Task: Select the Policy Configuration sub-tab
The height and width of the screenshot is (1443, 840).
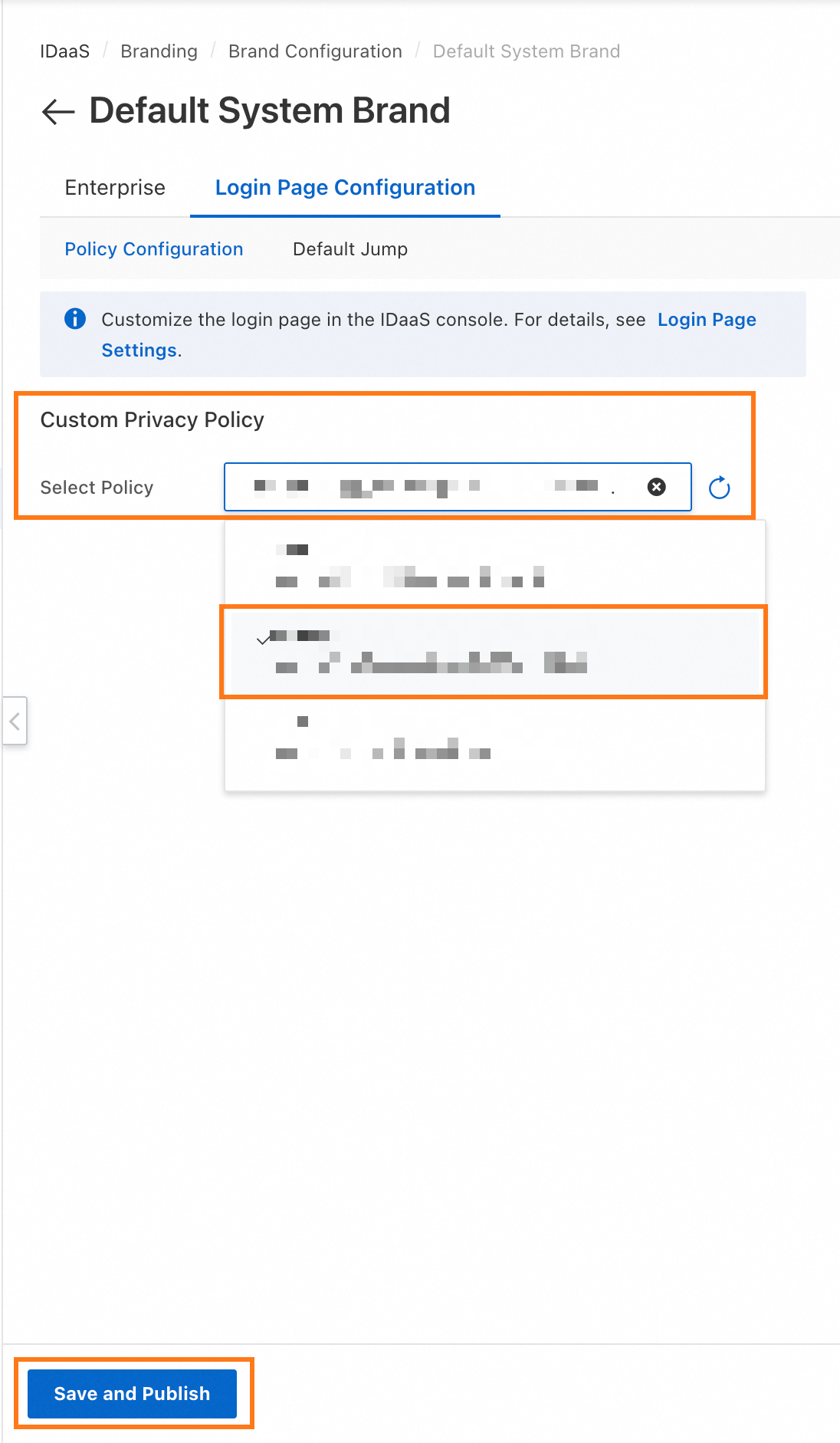Action: (154, 249)
